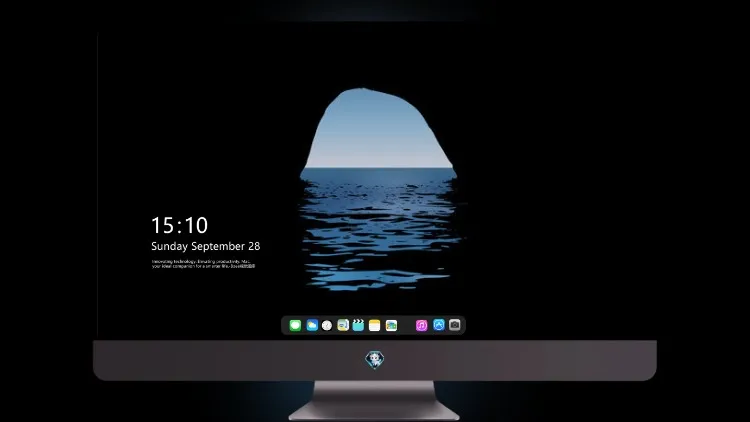Open the blue App Store icon
Screen dimensions: 750x422
point(439,325)
